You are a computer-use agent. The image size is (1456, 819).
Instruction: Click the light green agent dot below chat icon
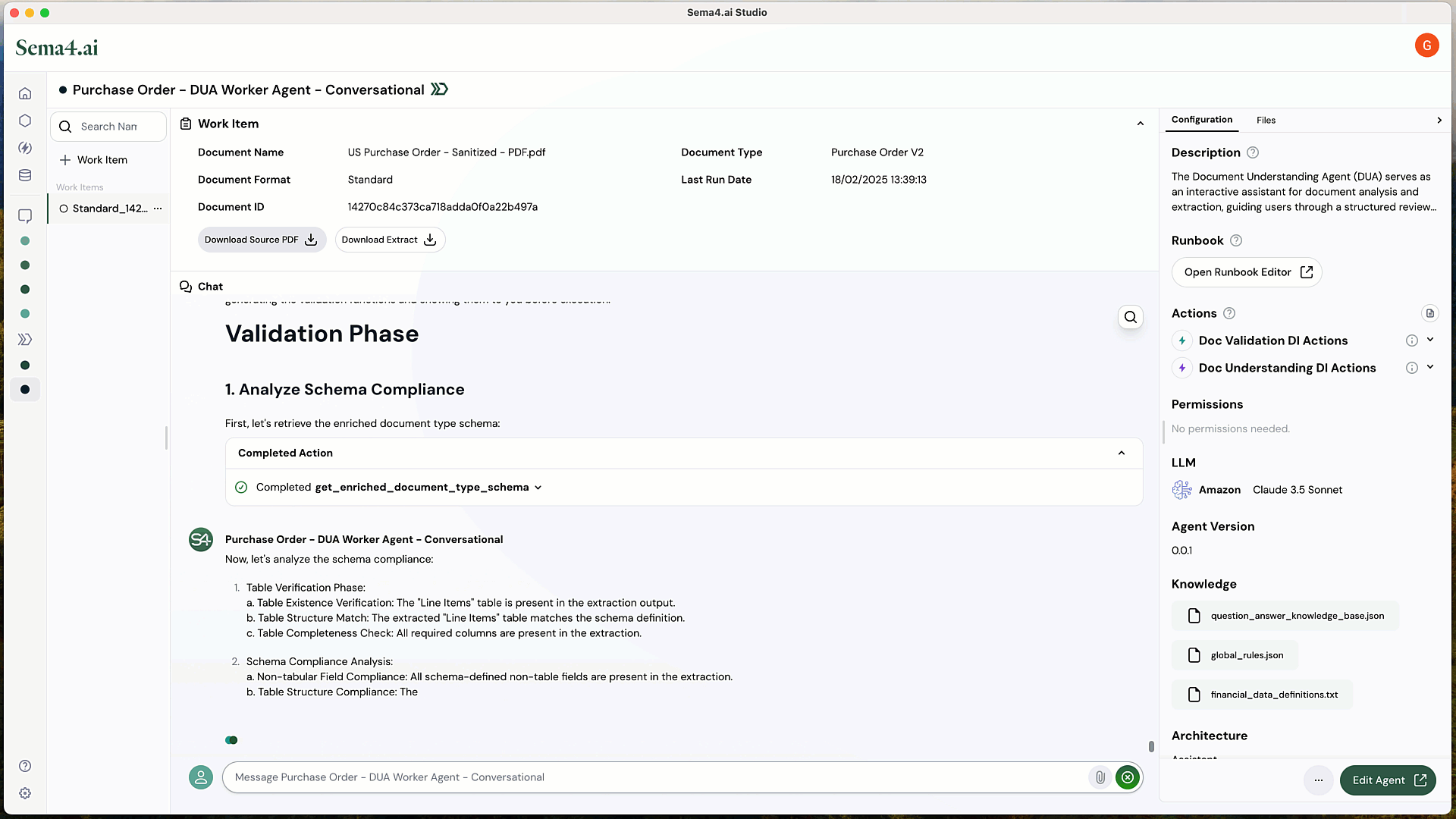point(25,241)
